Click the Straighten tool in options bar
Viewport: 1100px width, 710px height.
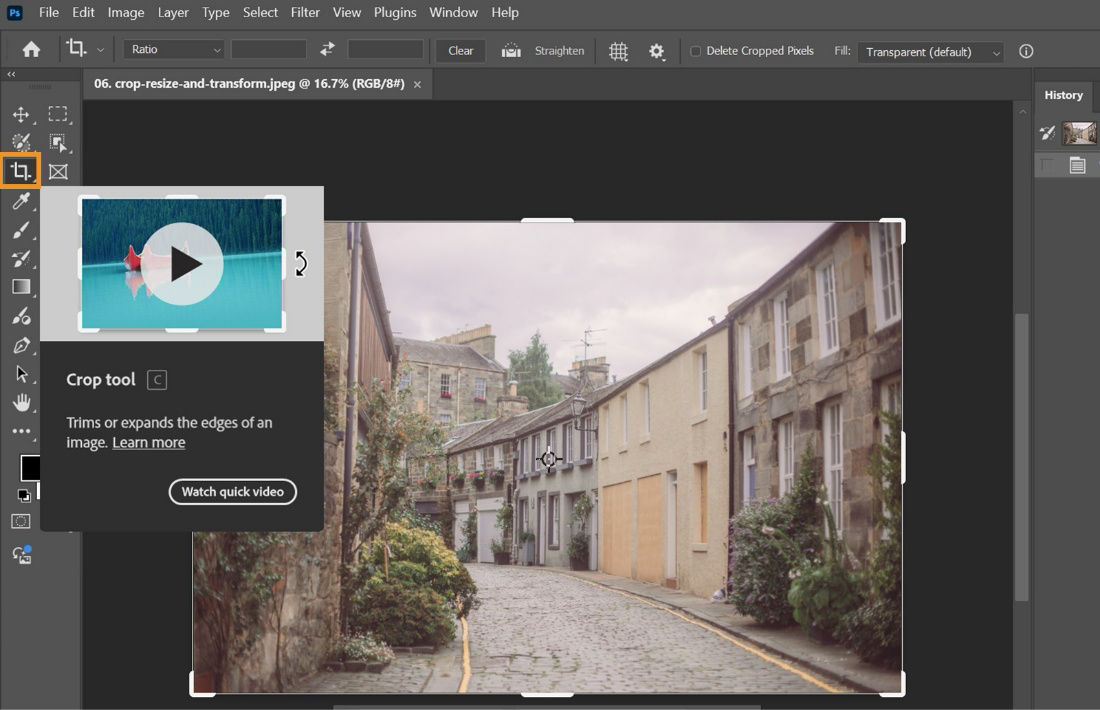(543, 50)
